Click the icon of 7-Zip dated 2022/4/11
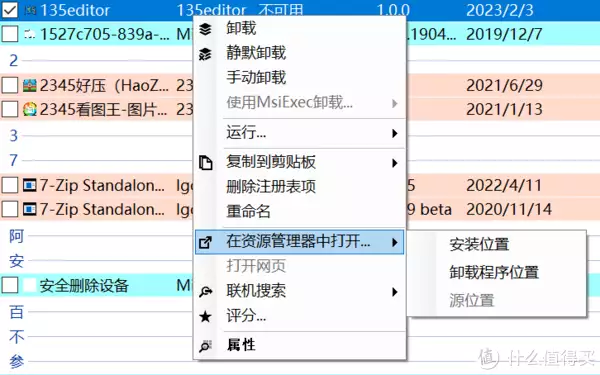The height and width of the screenshot is (375, 600). click(x=30, y=185)
